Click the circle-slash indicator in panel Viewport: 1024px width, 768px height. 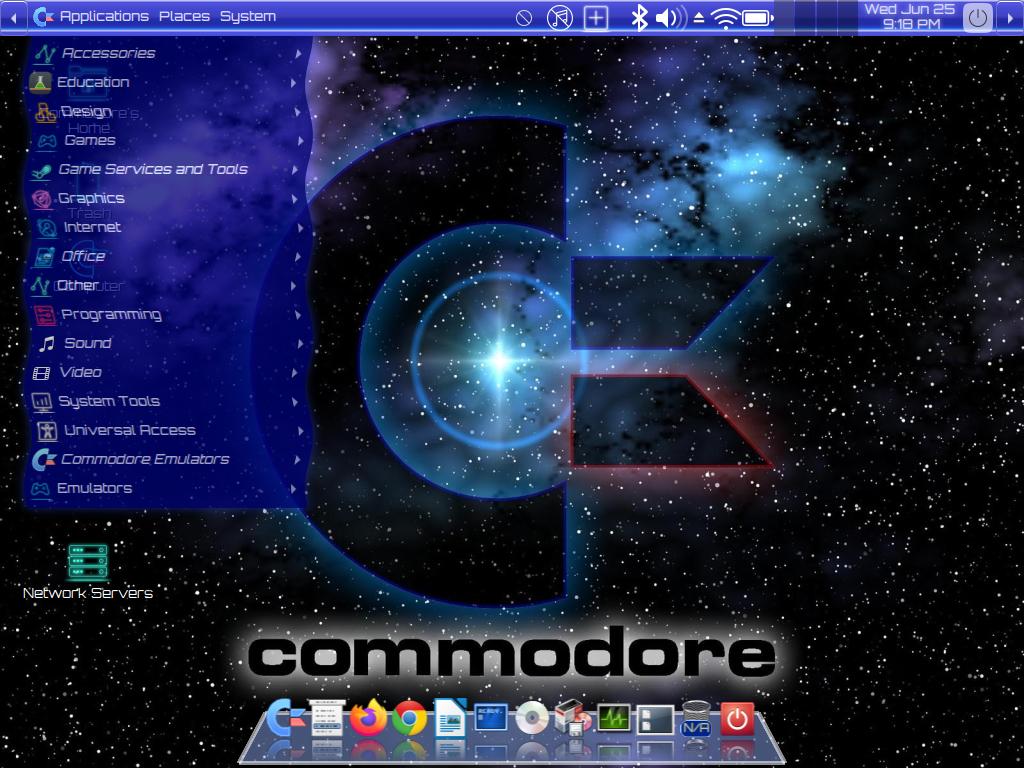(524, 18)
